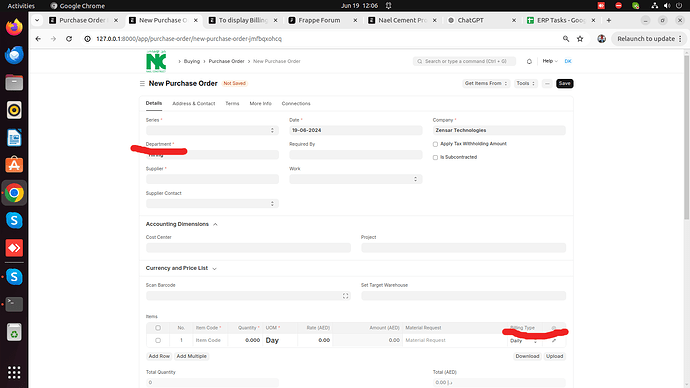Click the edit pencil icon in item row
Image resolution: width=690 pixels, height=388 pixels.
click(554, 340)
